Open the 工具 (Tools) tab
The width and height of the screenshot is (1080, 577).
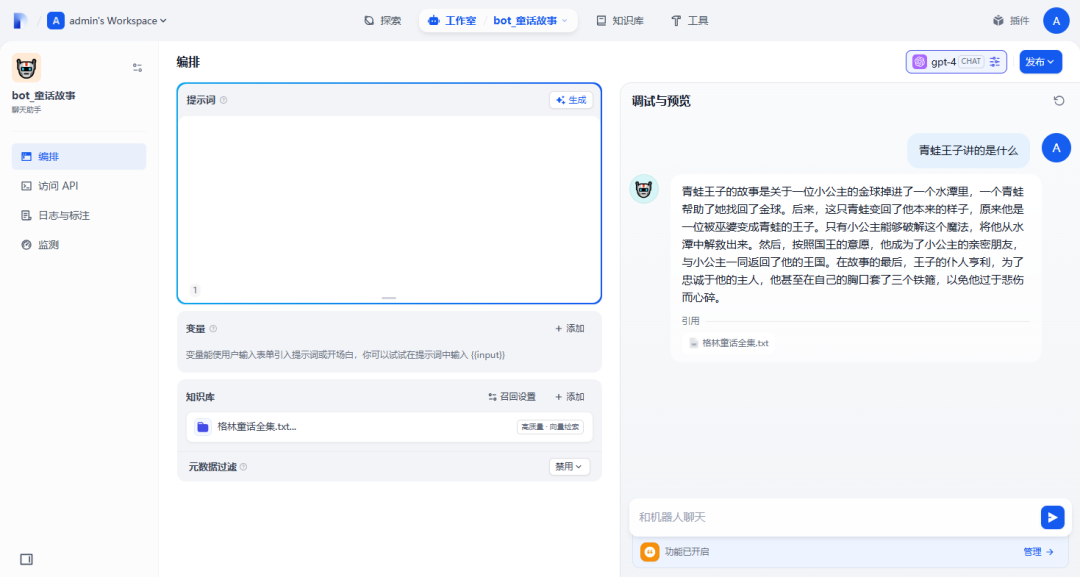click(689, 21)
